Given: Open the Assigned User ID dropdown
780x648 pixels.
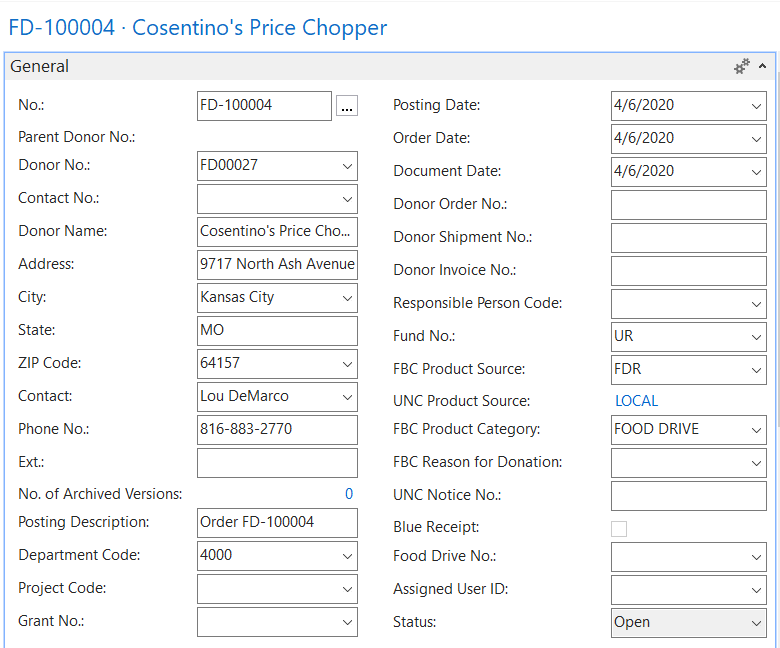Looking at the screenshot, I should pos(756,590).
